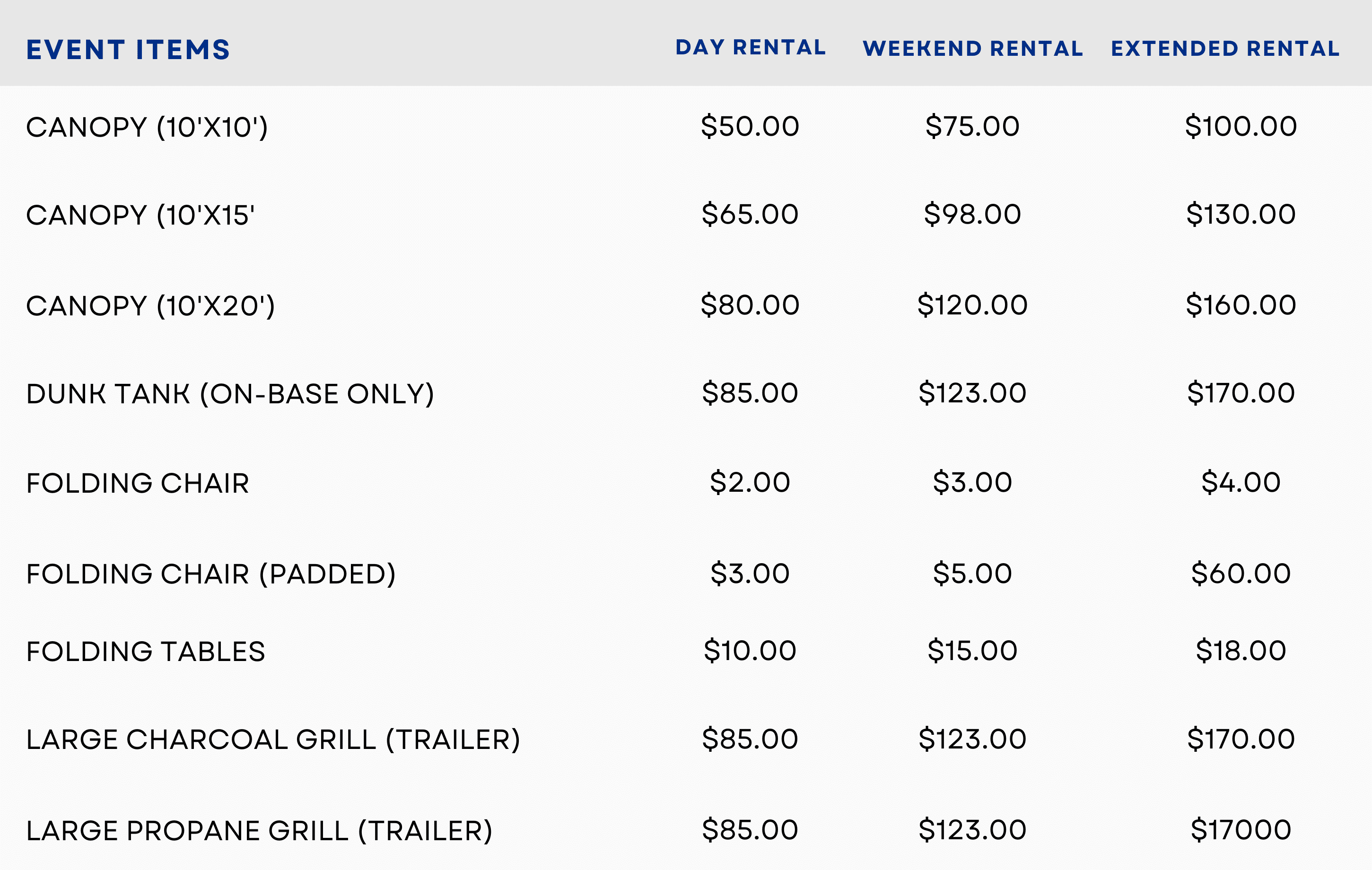This screenshot has height=870, width=1372.
Task: Select the $98.00 weekend rental price
Action: 972,214
